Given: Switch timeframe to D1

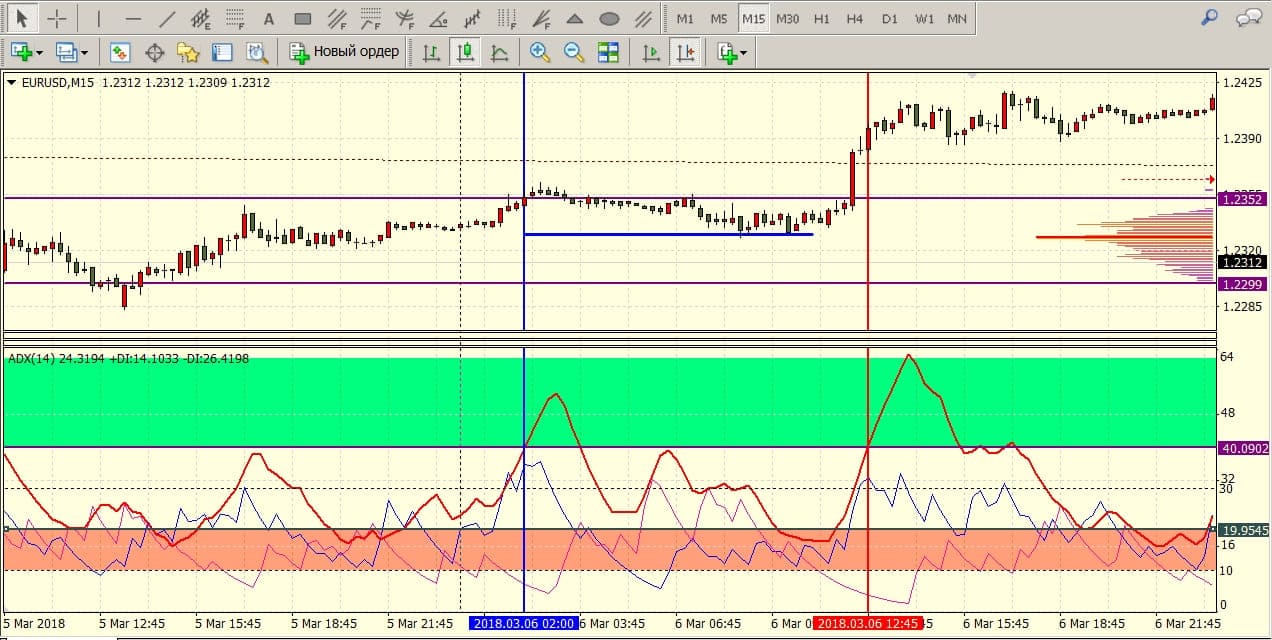Looking at the screenshot, I should pos(889,18).
